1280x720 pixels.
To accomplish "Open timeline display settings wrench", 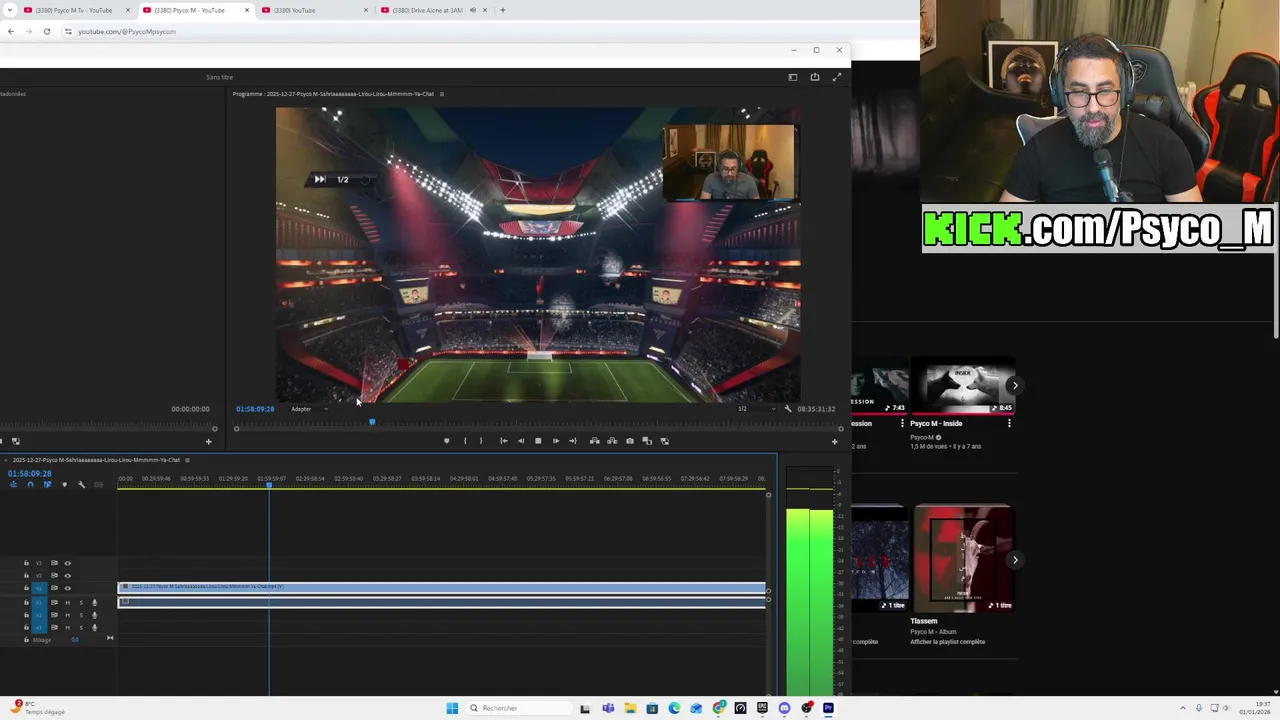I will click(81, 485).
